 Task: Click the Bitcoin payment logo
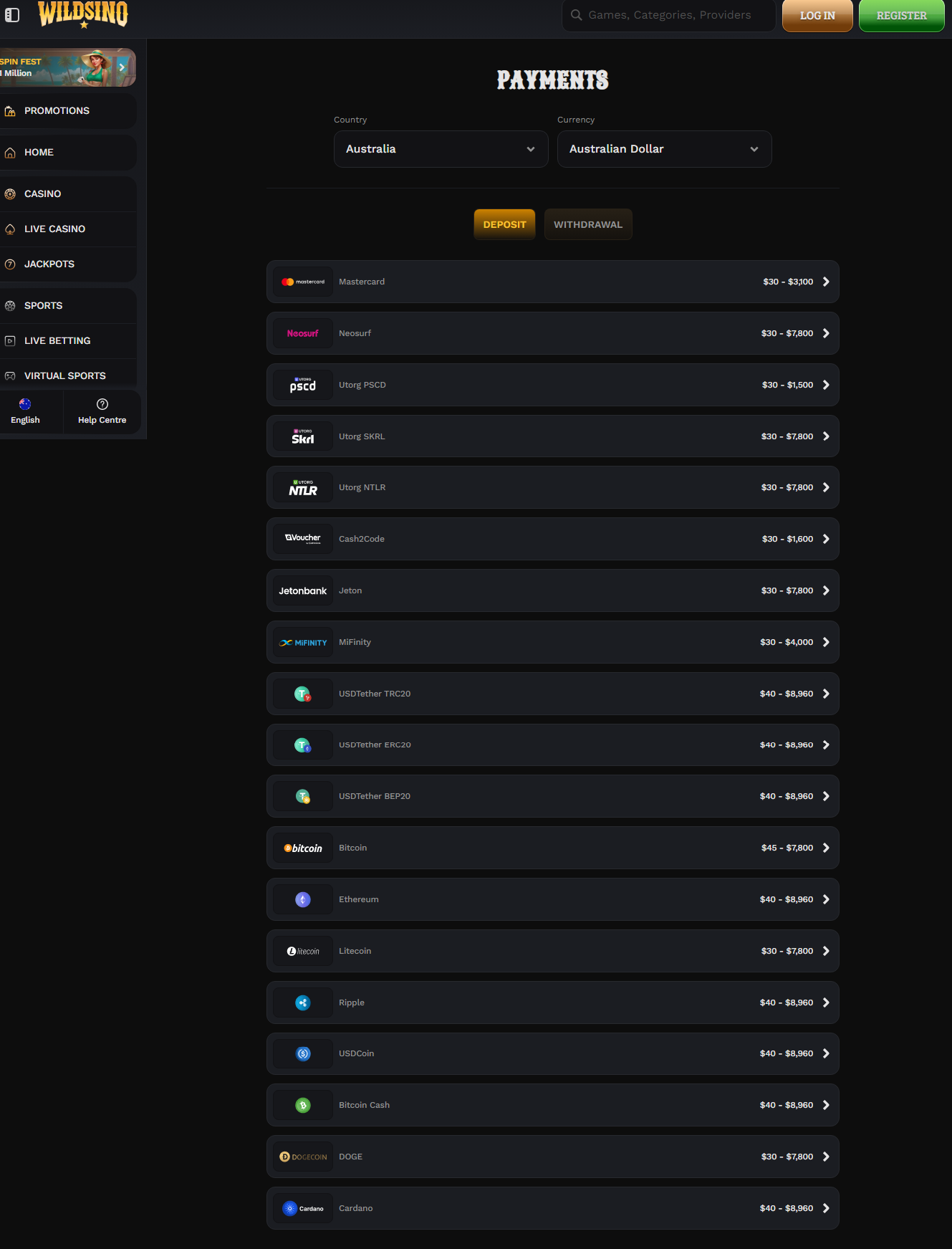coord(303,848)
